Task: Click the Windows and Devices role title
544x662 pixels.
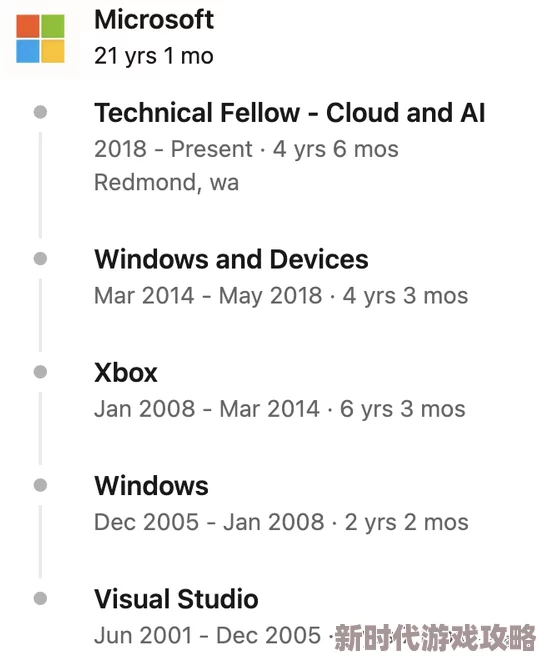Action: [231, 259]
